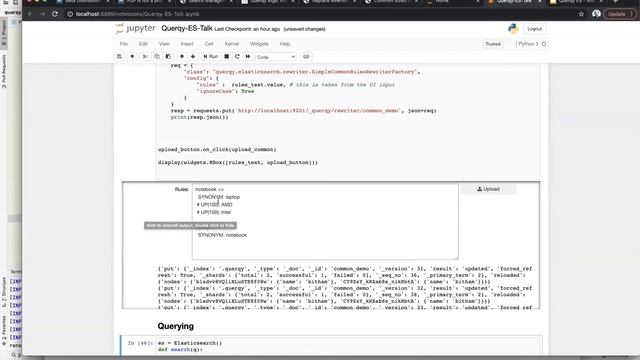Image resolution: width=640 pixels, height=360 pixels.
Task: Open the browser profile avatar
Action: pos(596,14)
